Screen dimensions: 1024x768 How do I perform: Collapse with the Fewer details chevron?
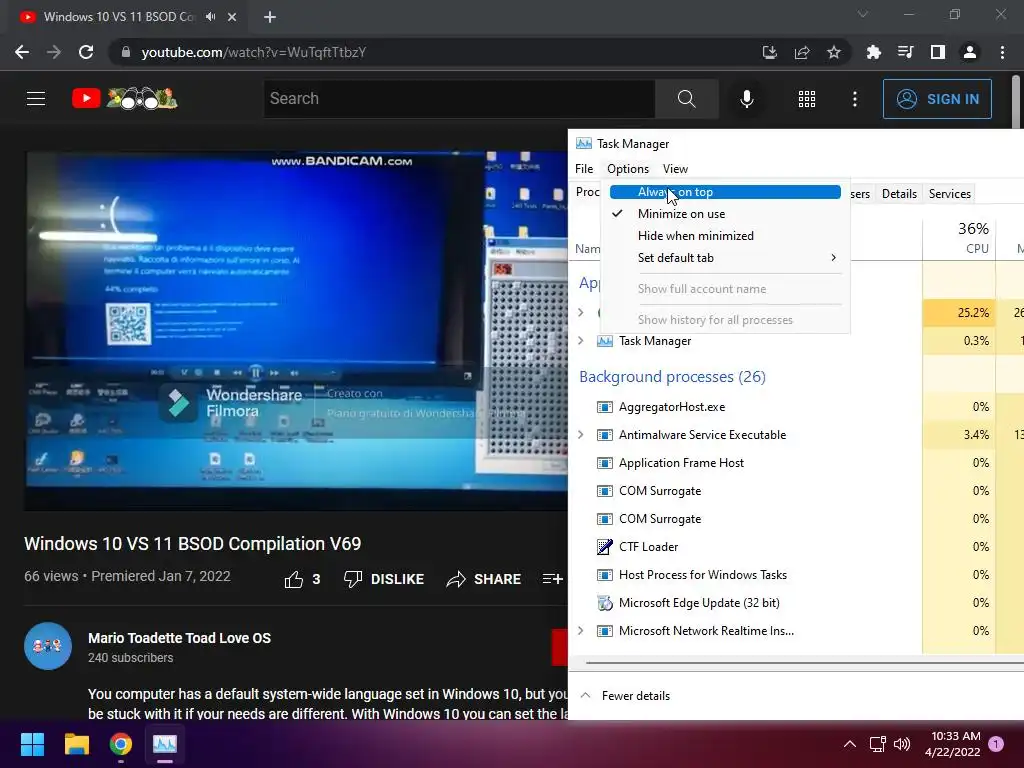pos(586,696)
